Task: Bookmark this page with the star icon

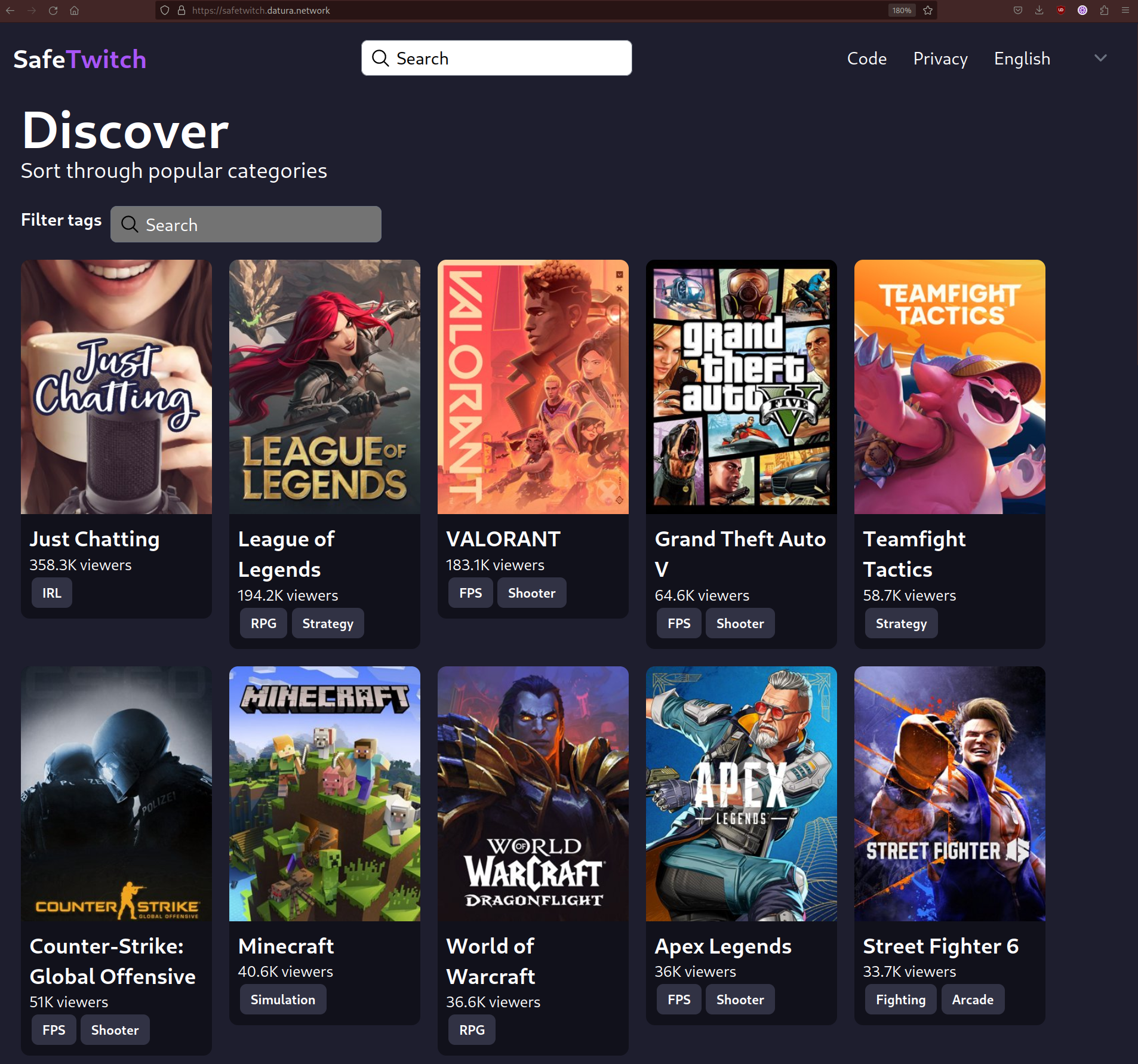Action: [x=928, y=10]
